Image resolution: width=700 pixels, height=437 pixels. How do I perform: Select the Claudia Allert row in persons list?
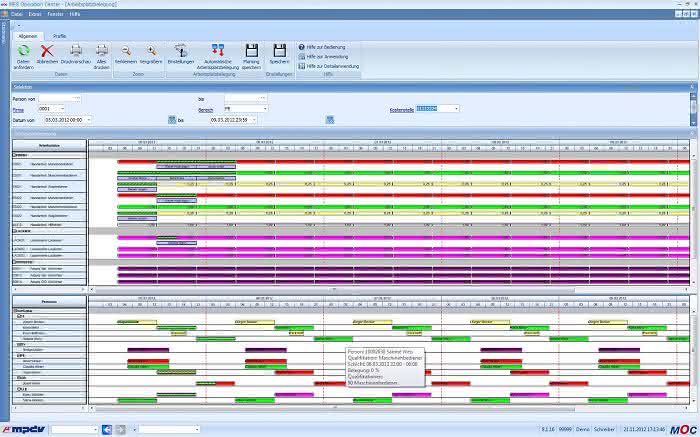49,366
